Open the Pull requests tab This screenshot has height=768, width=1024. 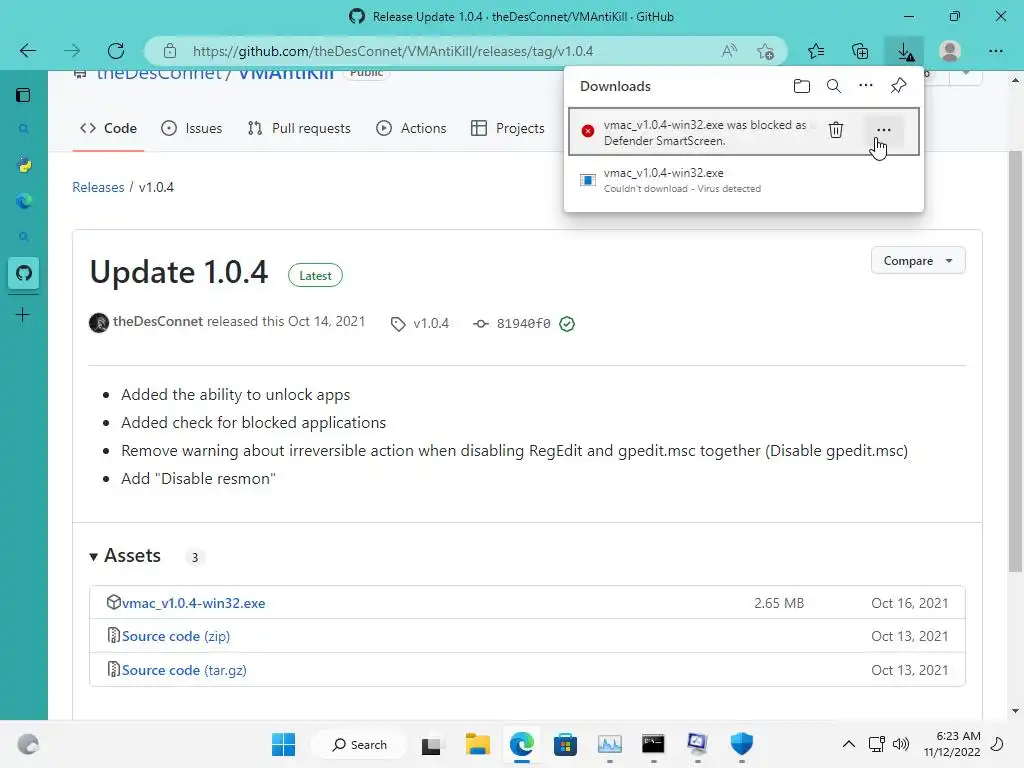tap(299, 128)
